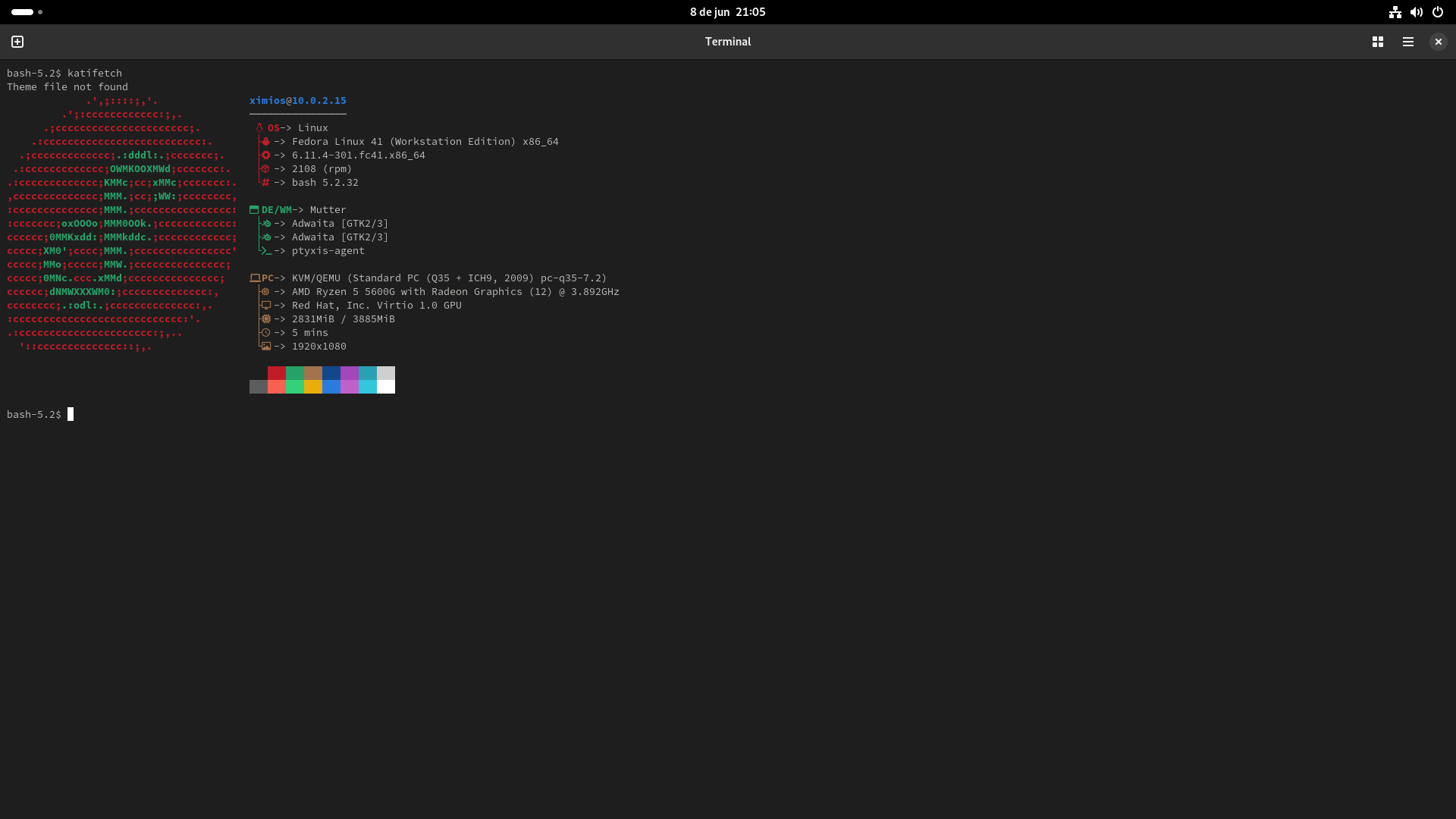Click the dark red color swatch

277,373
